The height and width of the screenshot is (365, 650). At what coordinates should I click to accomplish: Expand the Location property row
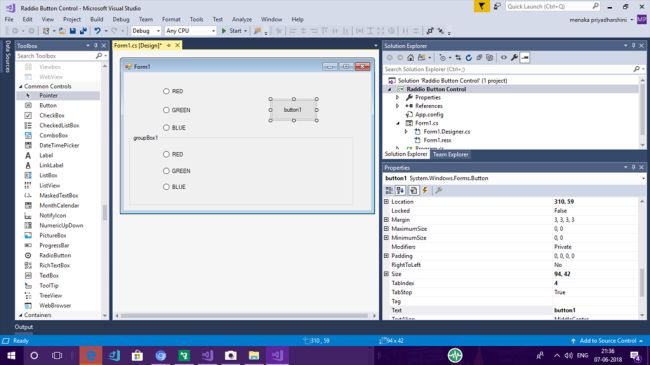[386, 202]
